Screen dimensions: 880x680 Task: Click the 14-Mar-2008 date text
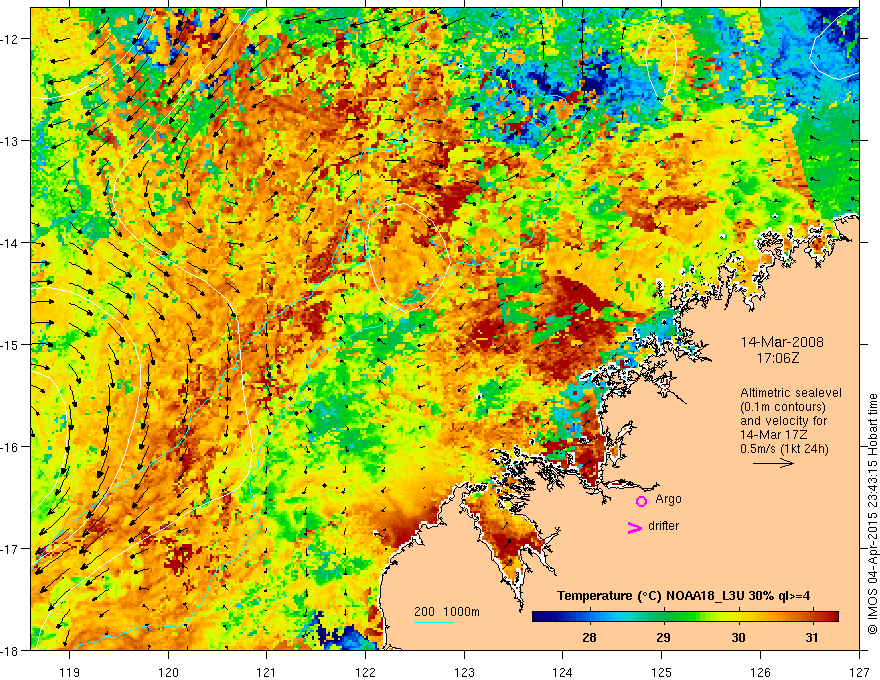[x=782, y=342]
